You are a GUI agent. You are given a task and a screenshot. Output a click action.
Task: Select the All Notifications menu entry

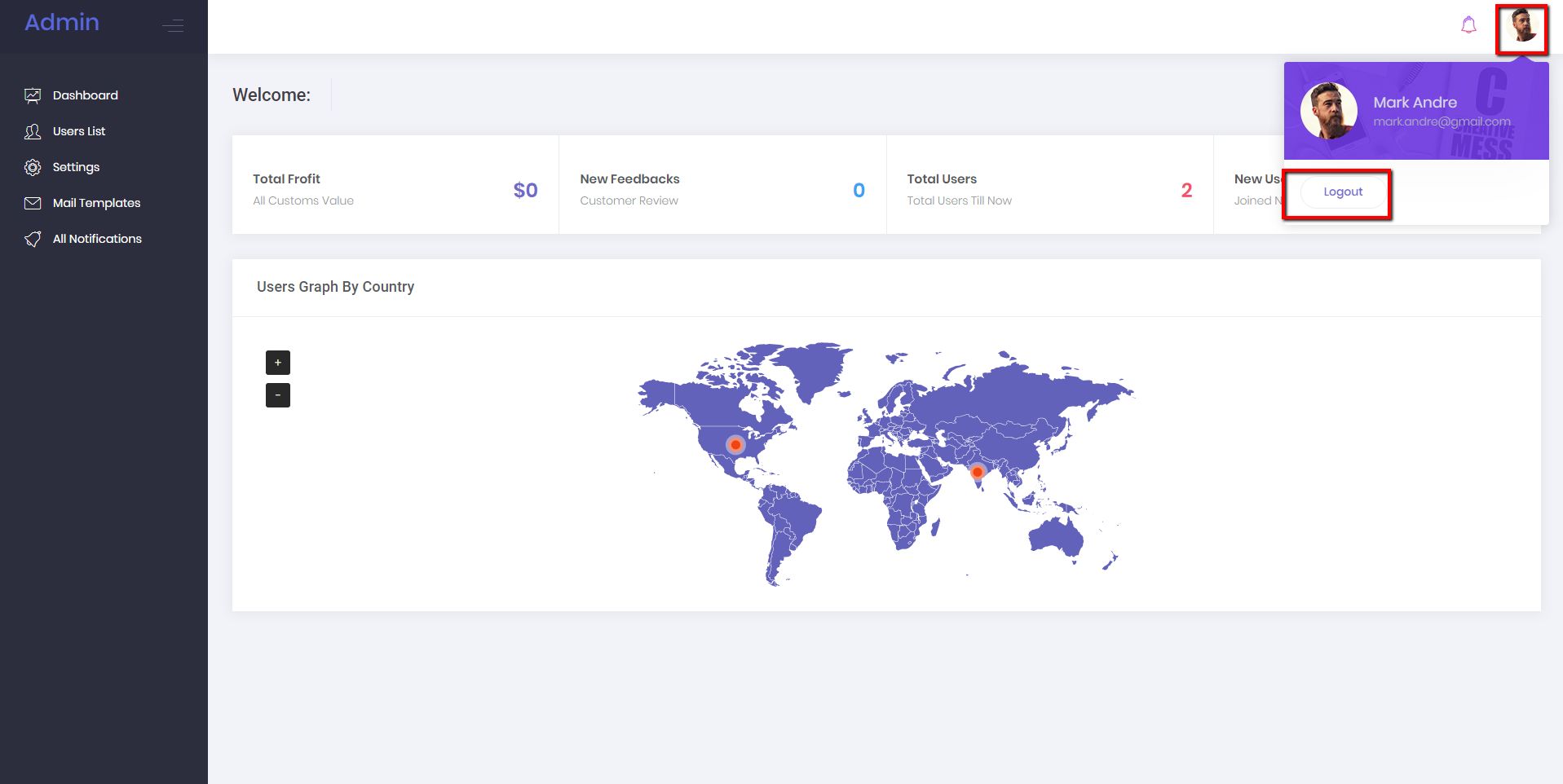coord(97,239)
